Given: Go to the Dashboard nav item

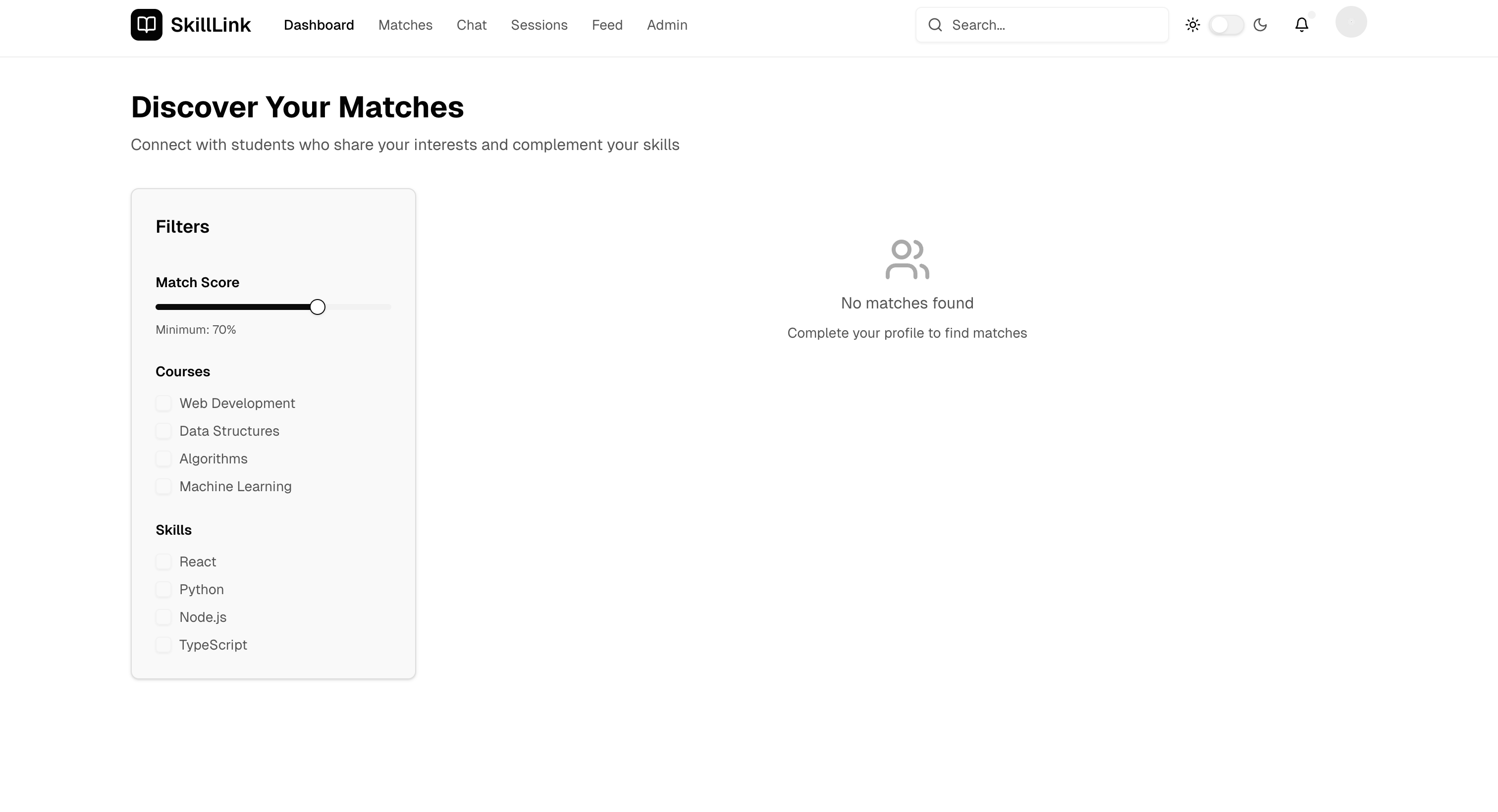Looking at the screenshot, I should pyautogui.click(x=319, y=25).
